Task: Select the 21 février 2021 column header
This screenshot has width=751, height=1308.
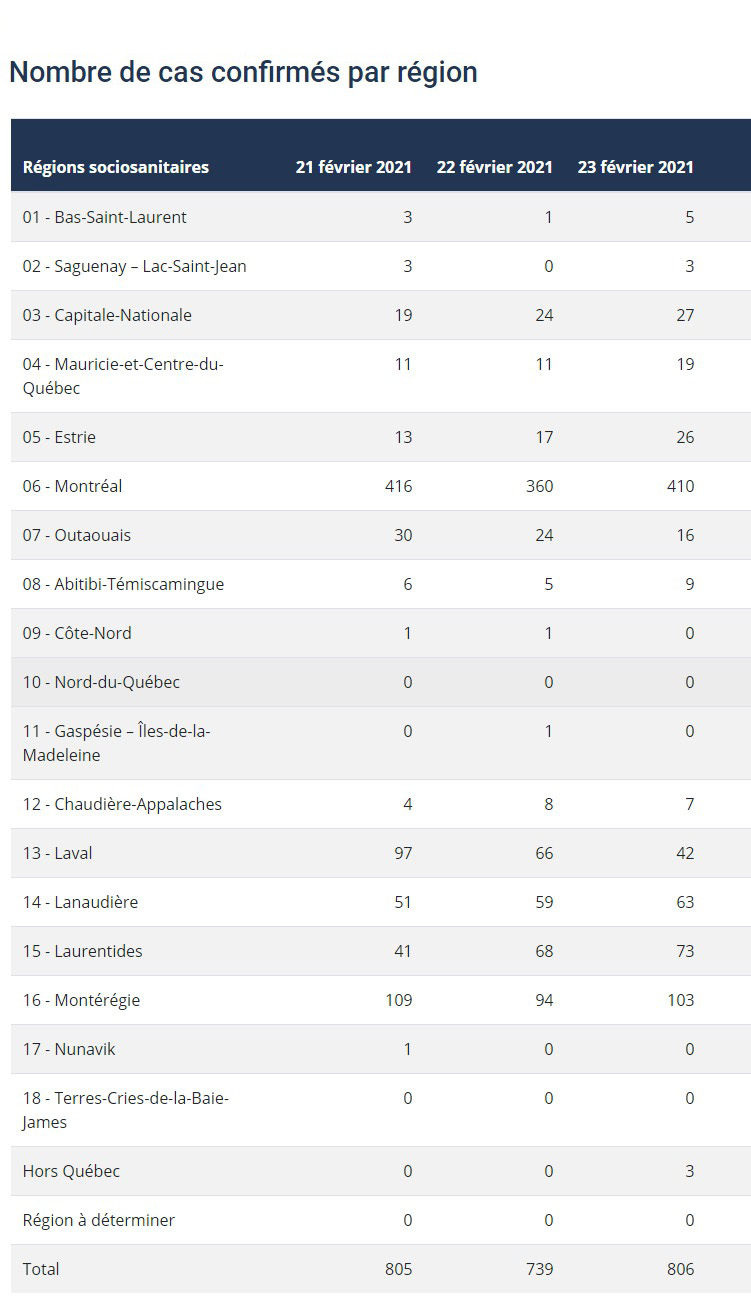Action: tap(354, 167)
